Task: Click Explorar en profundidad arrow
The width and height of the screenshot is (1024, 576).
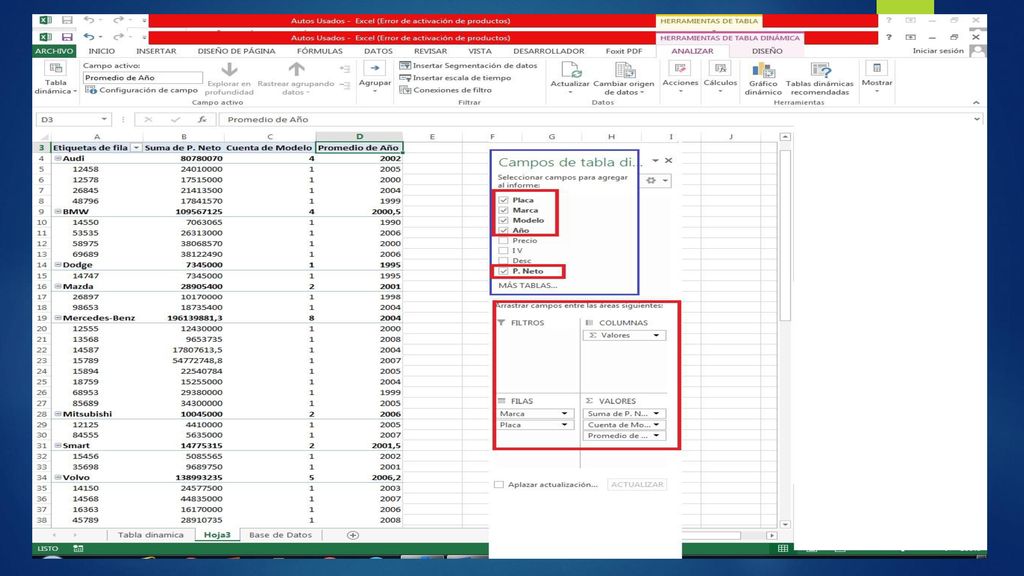Action: [229, 79]
